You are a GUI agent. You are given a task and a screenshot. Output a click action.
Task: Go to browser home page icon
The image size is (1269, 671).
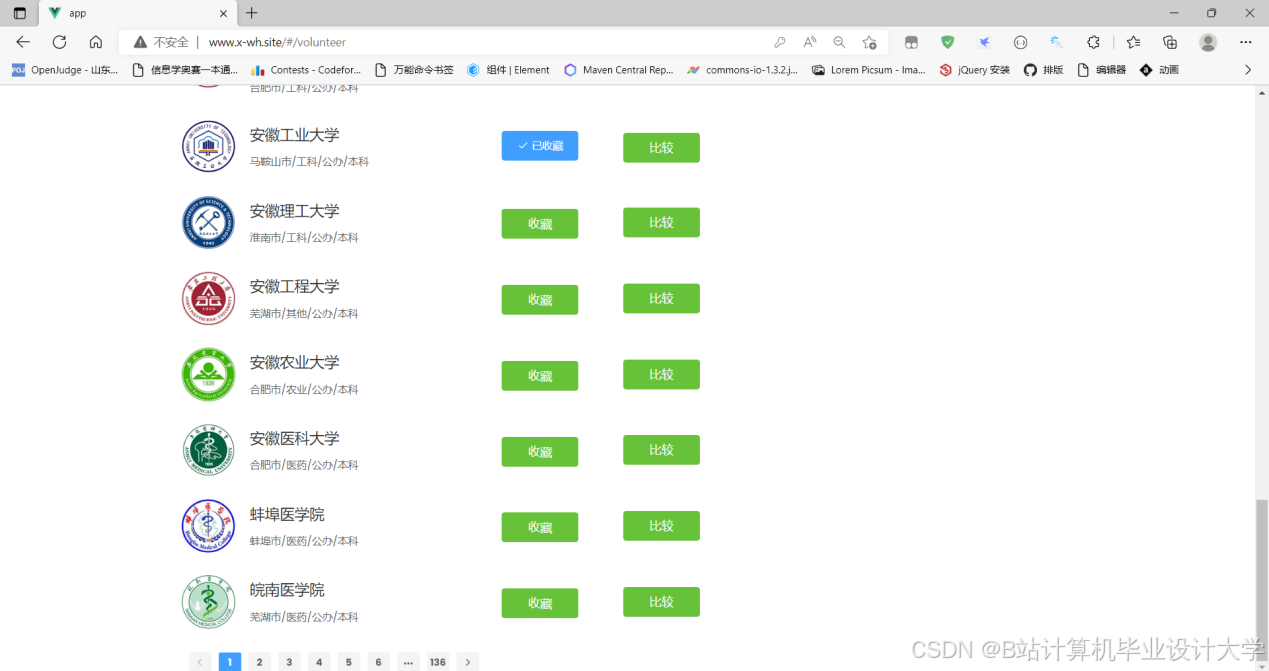96,42
